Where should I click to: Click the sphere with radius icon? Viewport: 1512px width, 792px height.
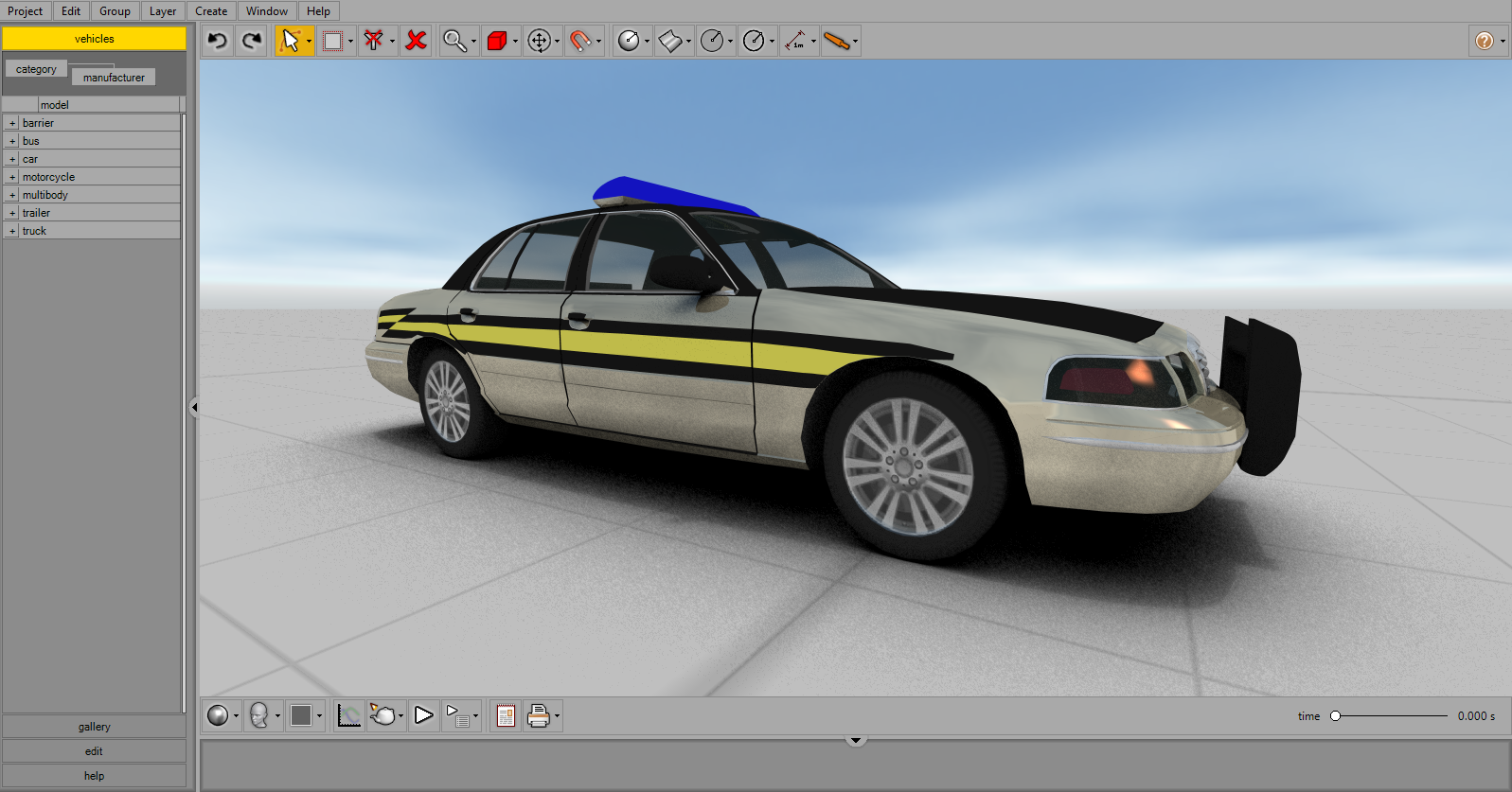pos(629,41)
